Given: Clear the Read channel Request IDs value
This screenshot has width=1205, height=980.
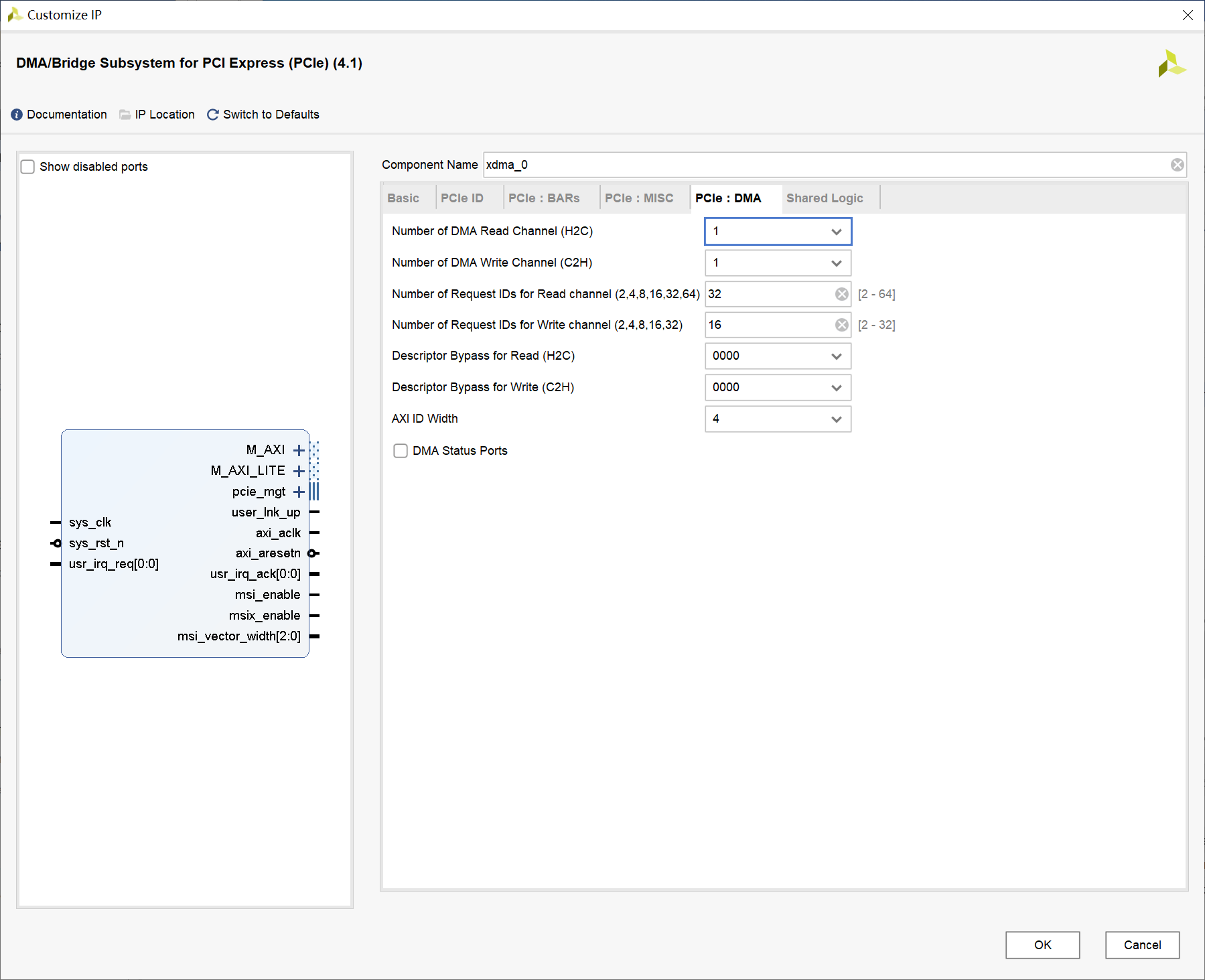Looking at the screenshot, I should 842,294.
